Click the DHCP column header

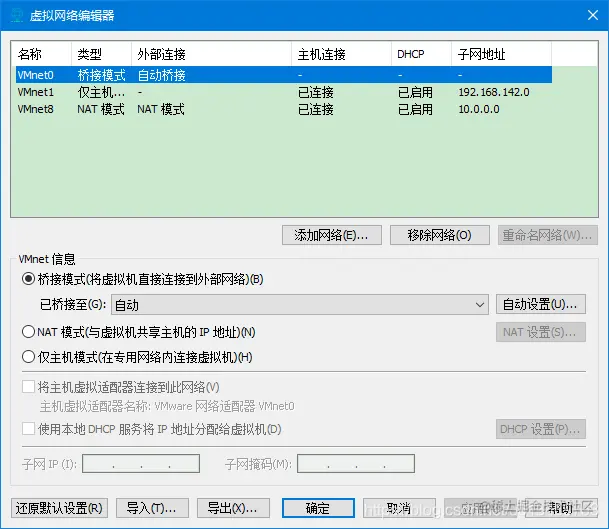click(421, 54)
